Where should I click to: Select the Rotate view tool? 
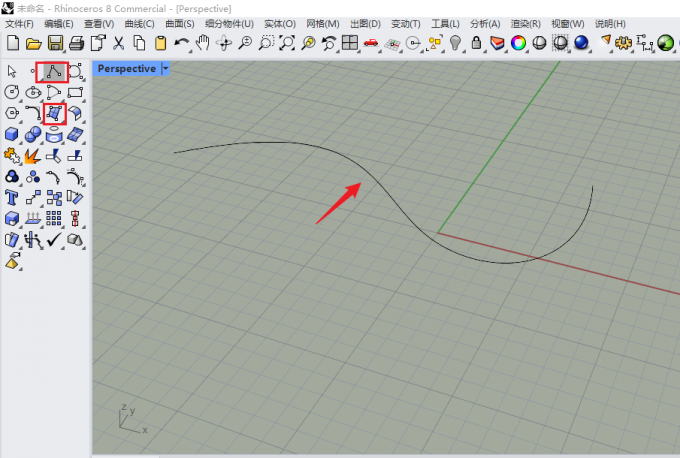224,43
